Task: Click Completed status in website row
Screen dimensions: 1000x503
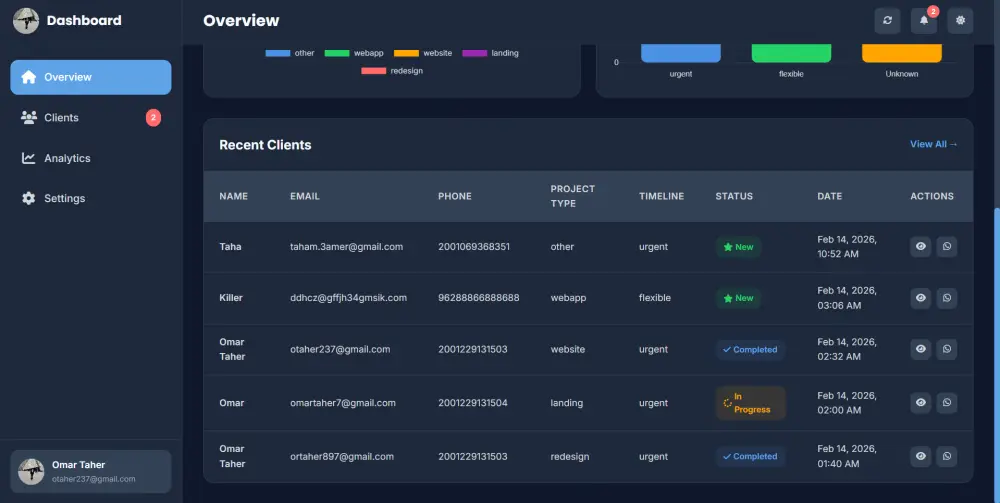Action: [750, 349]
